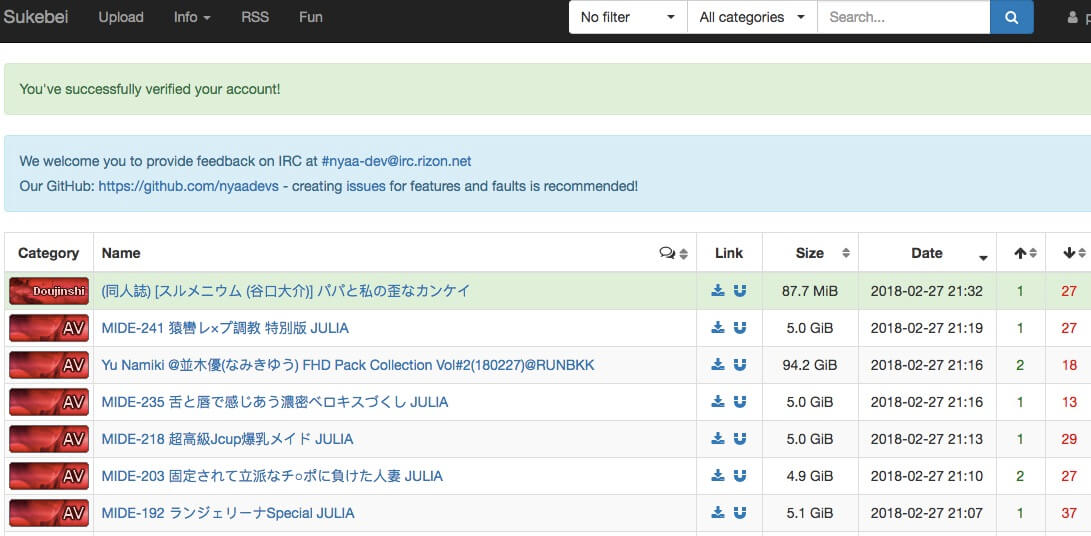The height and width of the screenshot is (536, 1091).
Task: Open magnet link for MIDE-235
Action: pyautogui.click(x=740, y=402)
